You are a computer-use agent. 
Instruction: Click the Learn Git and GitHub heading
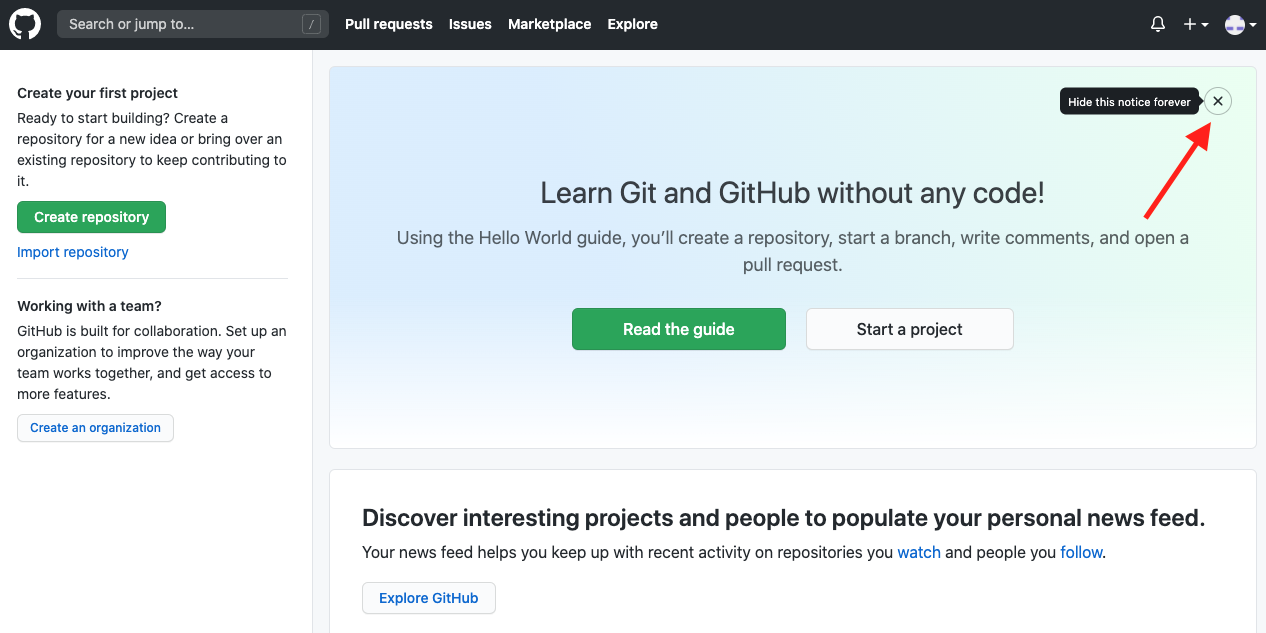click(x=793, y=193)
